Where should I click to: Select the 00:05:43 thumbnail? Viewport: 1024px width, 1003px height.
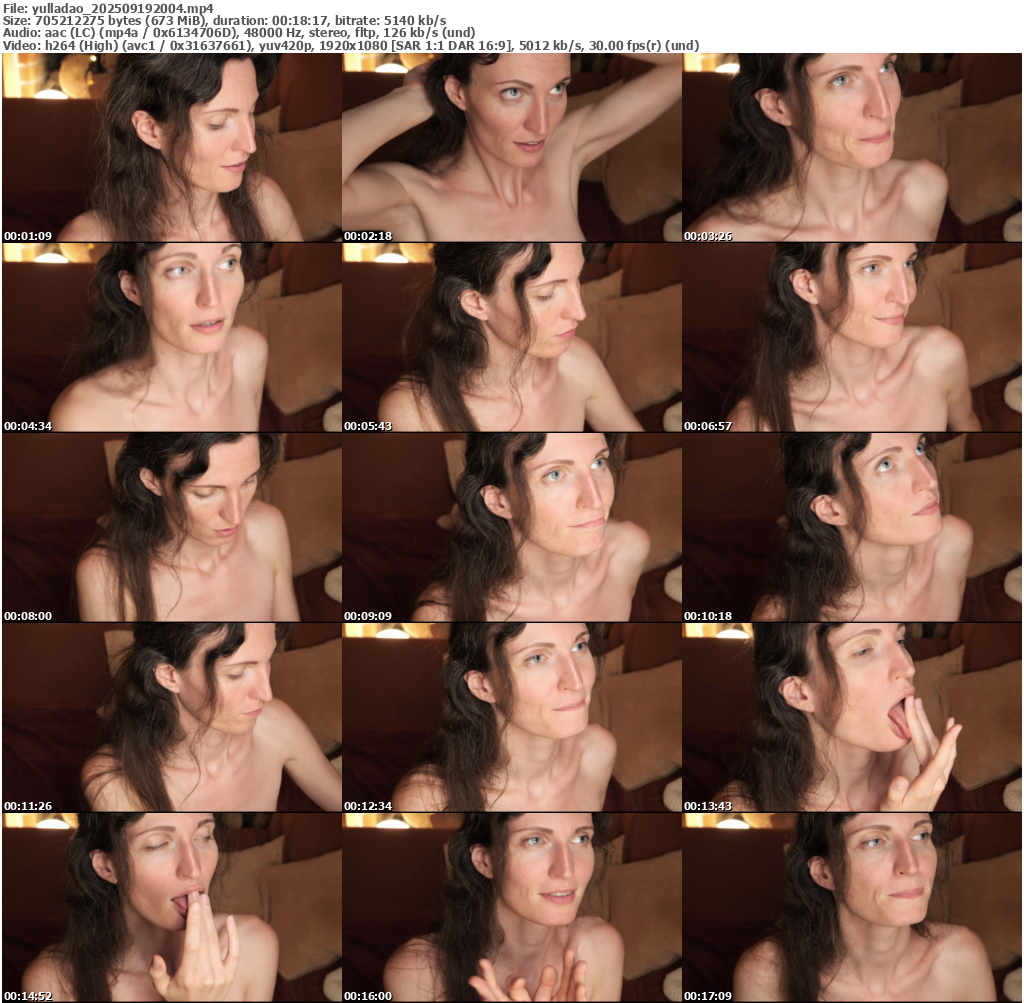511,337
